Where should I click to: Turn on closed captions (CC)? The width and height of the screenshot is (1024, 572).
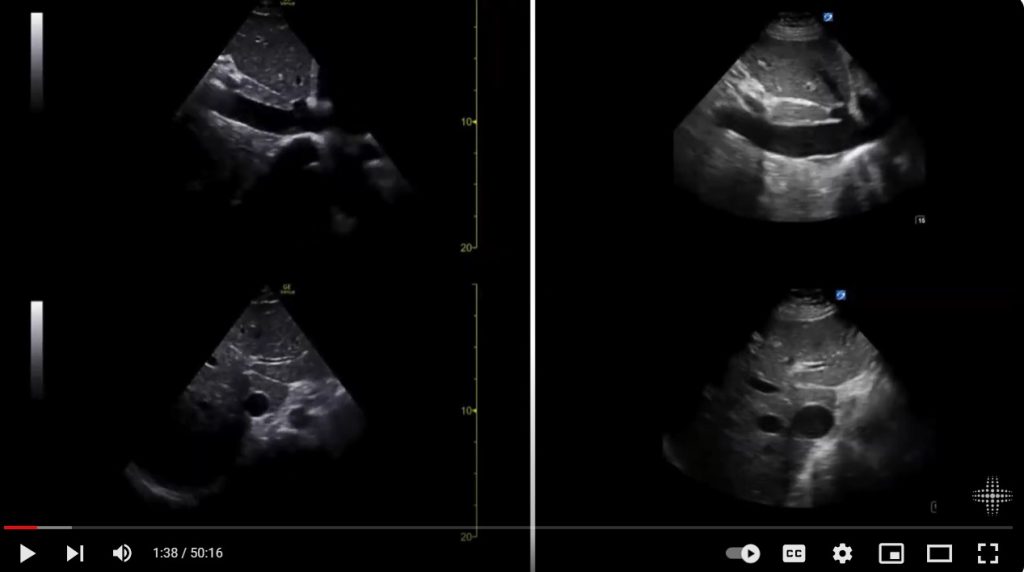tap(794, 553)
